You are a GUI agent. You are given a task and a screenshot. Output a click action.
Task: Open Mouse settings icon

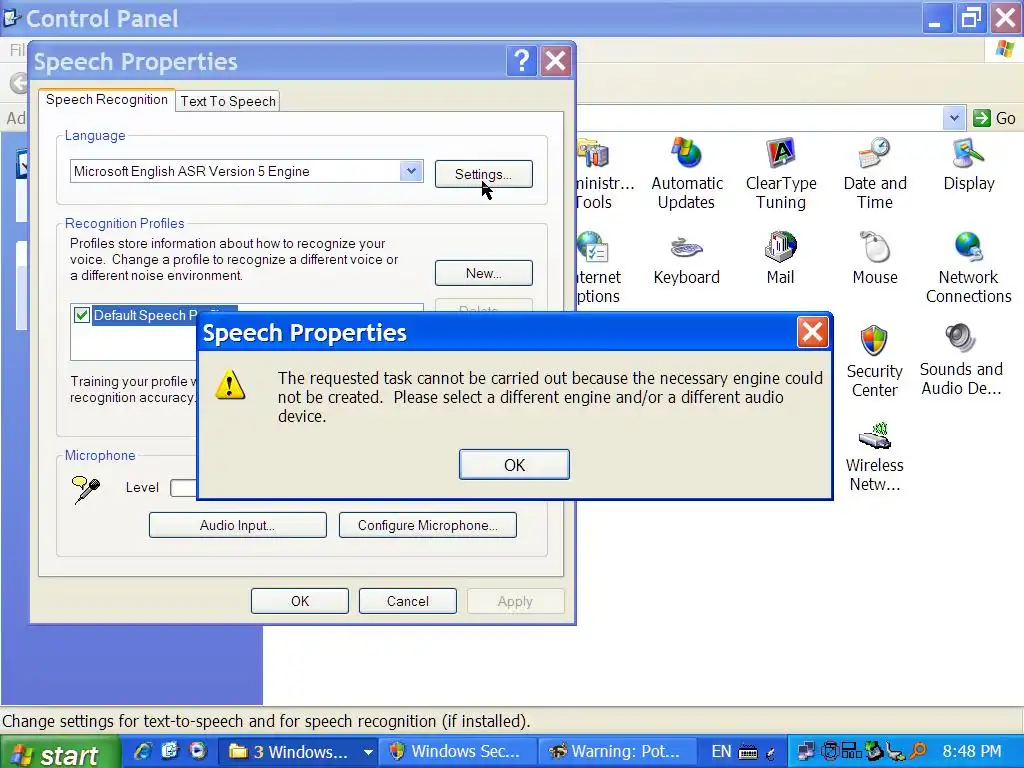click(875, 258)
